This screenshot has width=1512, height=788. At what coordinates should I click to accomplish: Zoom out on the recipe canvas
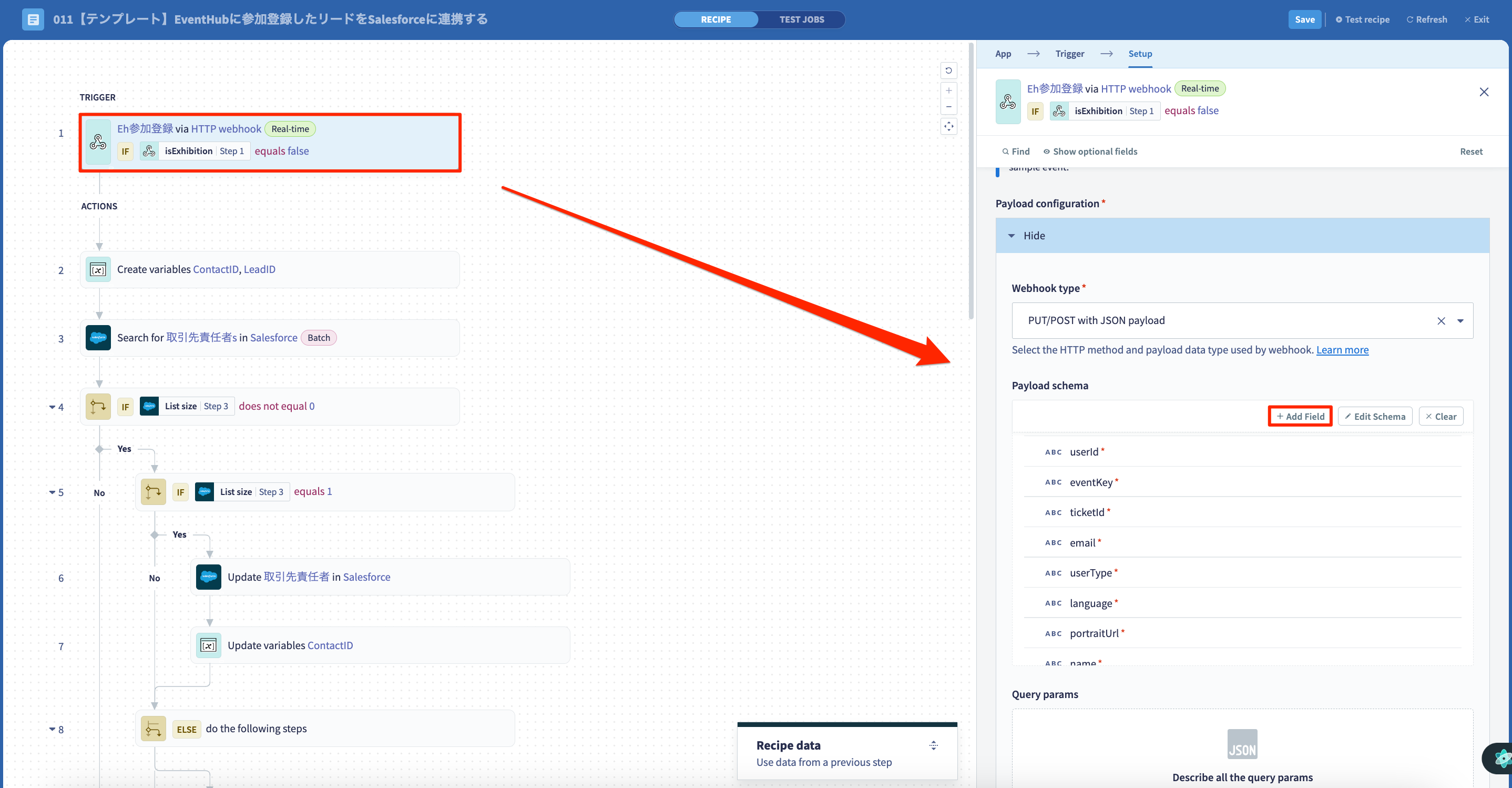point(948,106)
